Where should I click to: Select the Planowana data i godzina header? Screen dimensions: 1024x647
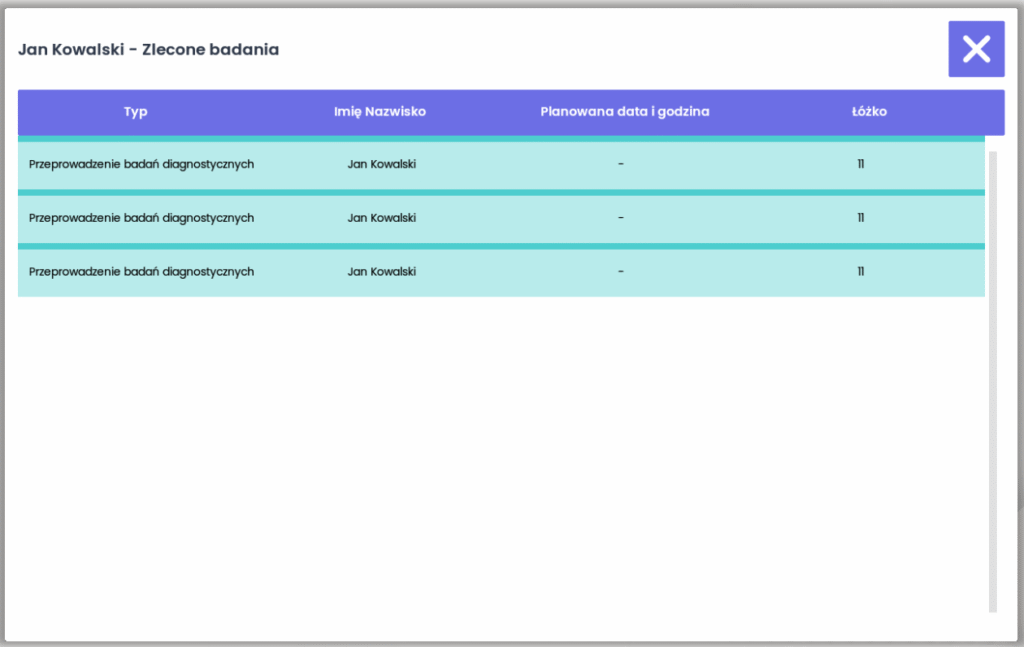[624, 112]
